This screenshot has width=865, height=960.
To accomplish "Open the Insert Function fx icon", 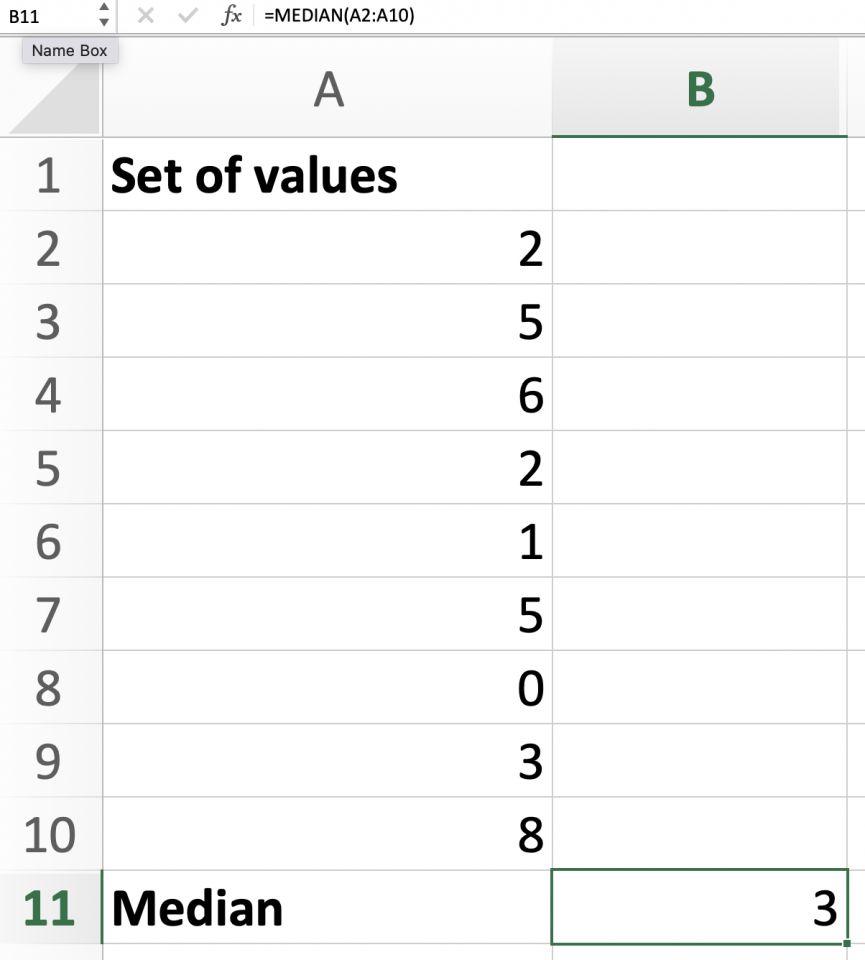I will point(231,17).
